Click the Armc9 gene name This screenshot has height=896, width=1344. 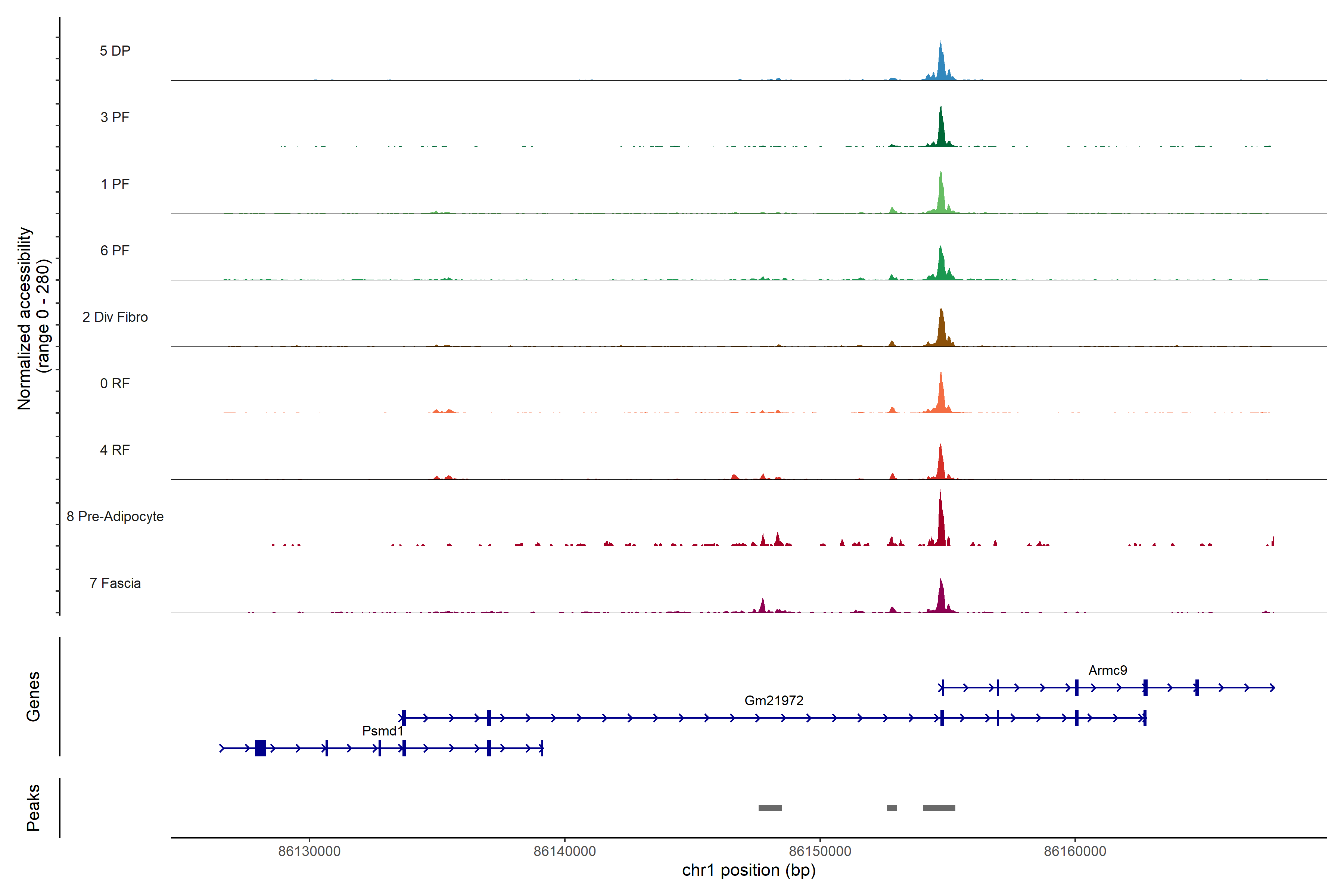coord(1107,670)
